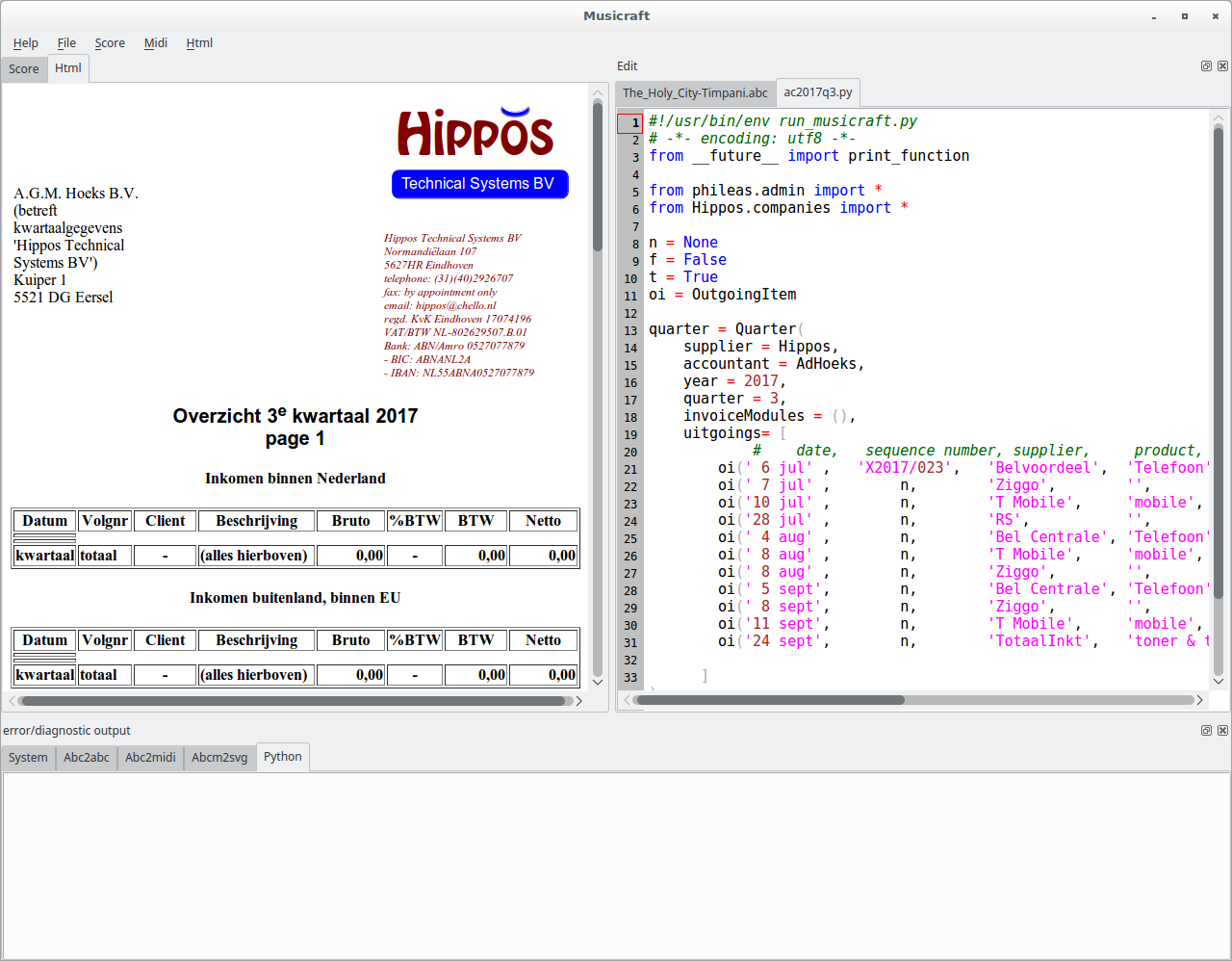Switch to the Score tab
This screenshot has height=961, width=1232.
click(x=24, y=69)
